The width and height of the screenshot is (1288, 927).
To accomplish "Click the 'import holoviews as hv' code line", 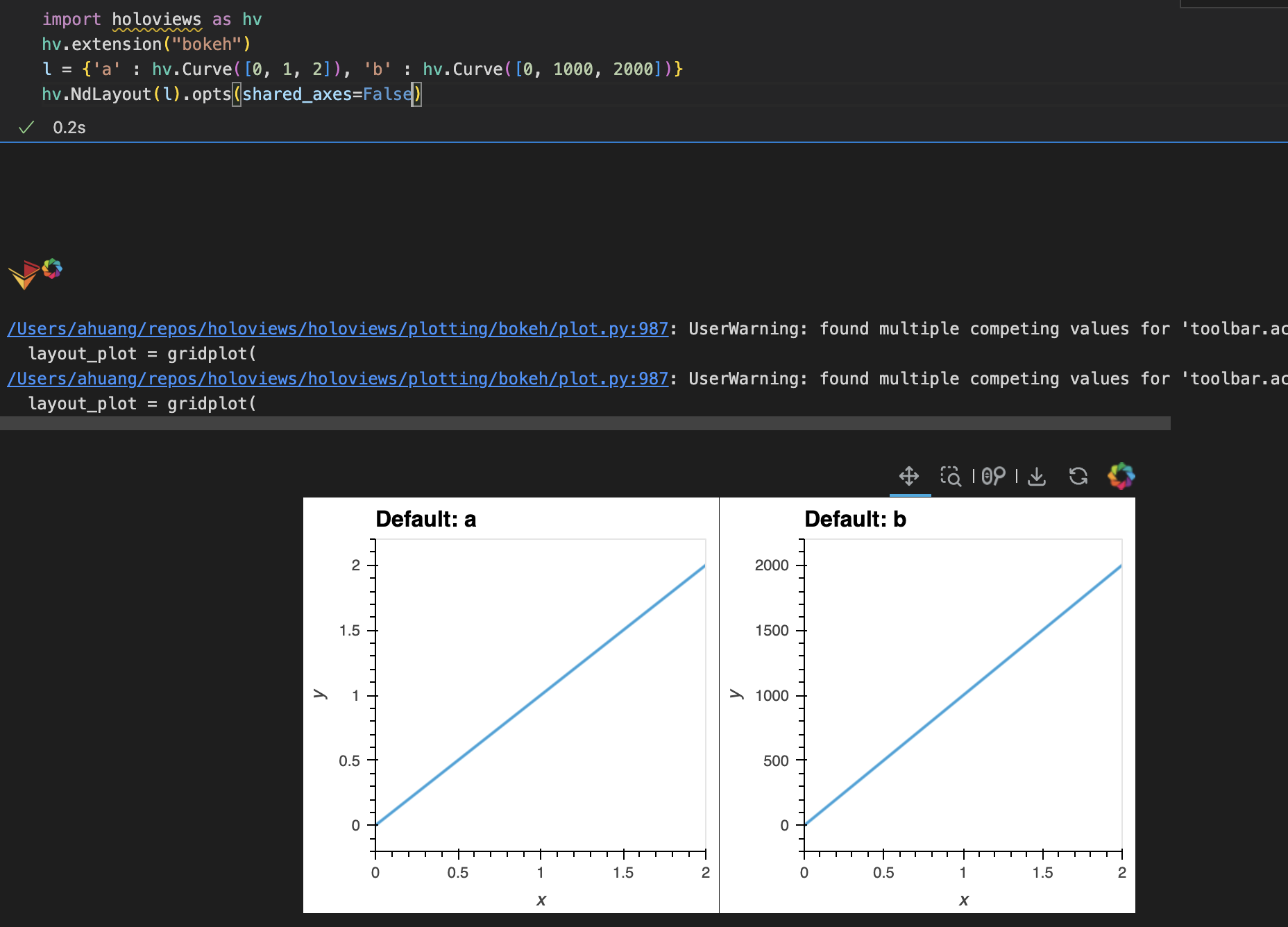I will pos(152,19).
